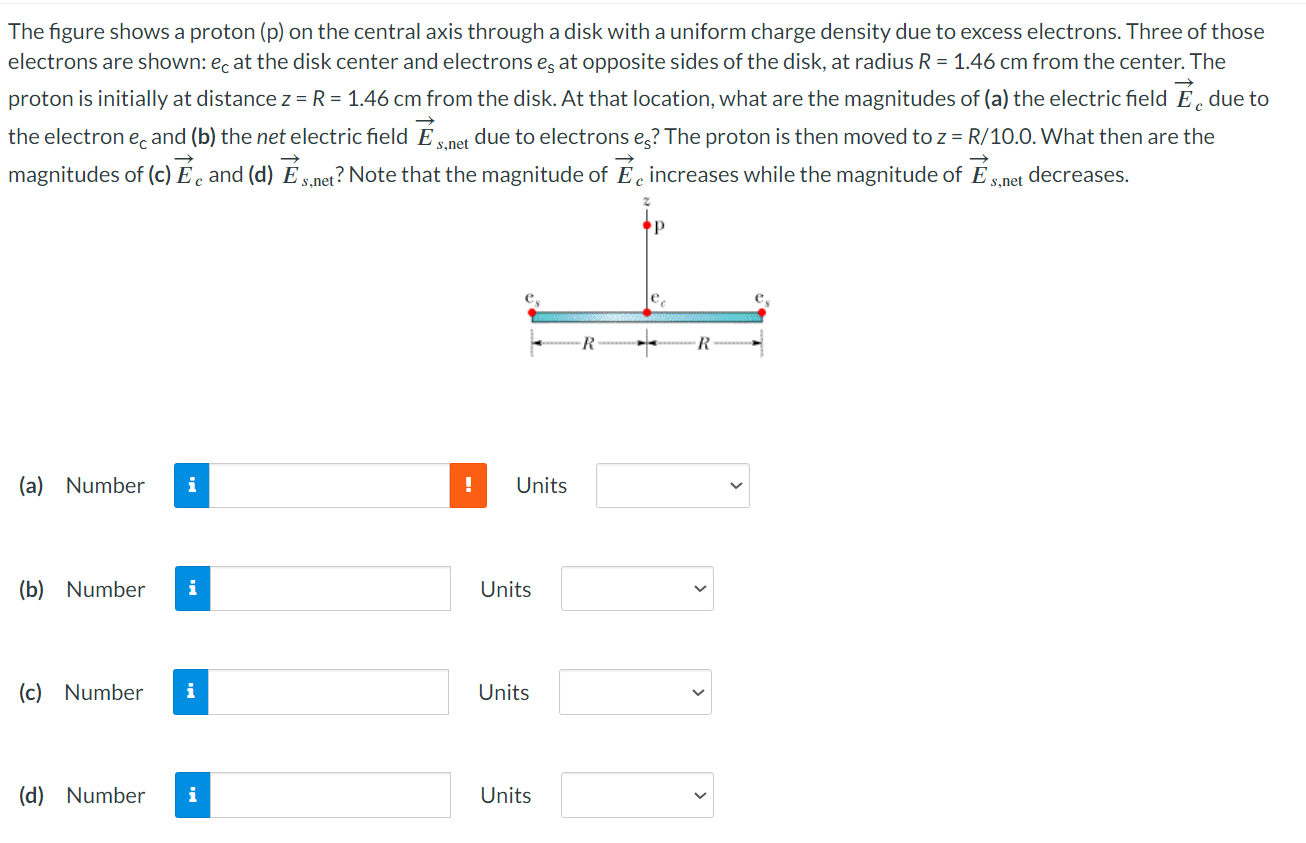The width and height of the screenshot is (1306, 843).
Task: Click the info icon beside answer (d)
Action: [191, 795]
